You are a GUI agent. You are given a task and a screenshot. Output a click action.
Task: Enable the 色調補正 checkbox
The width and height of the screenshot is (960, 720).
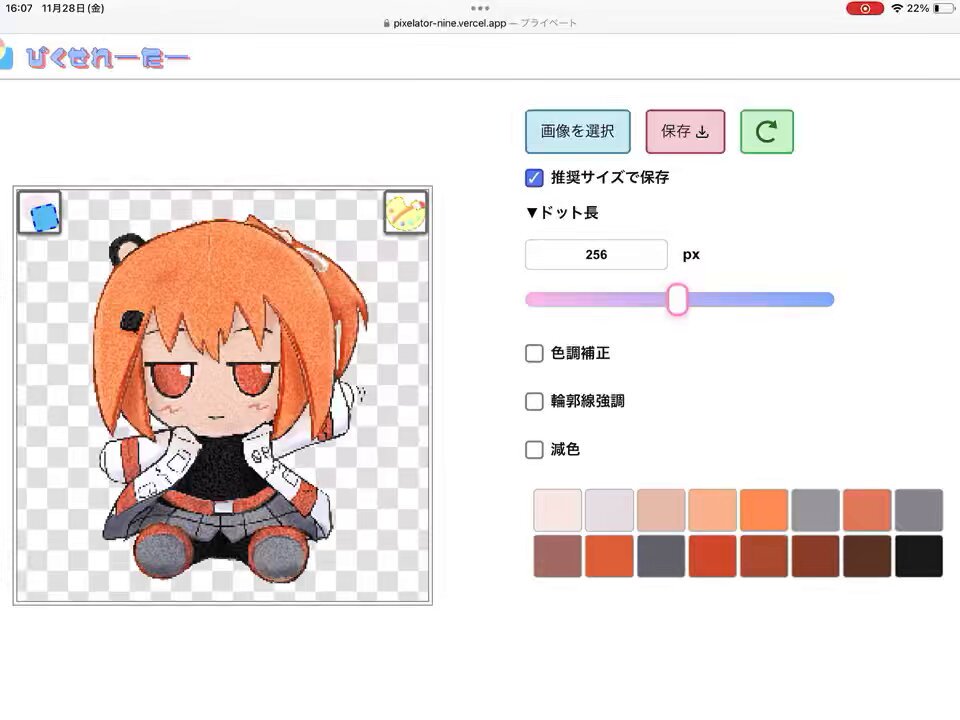(534, 353)
